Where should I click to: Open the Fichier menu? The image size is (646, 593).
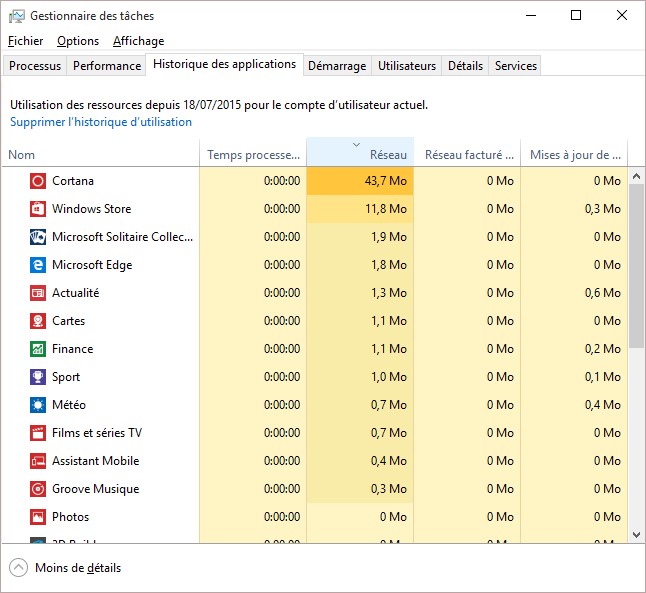pyautogui.click(x=25, y=41)
